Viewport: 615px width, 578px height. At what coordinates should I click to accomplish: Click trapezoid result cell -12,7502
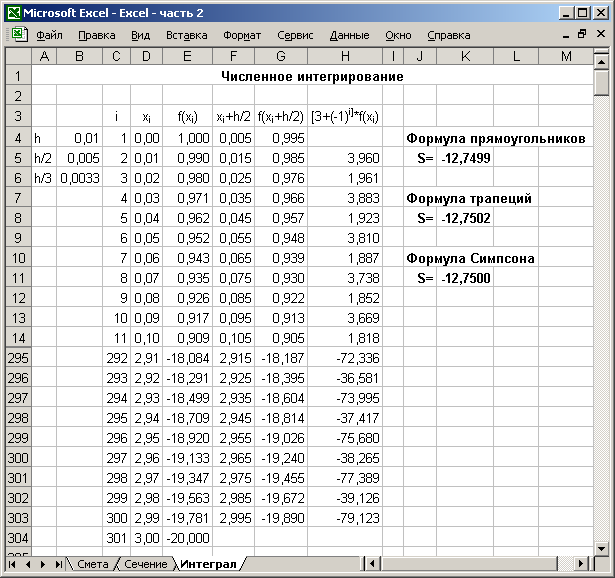(x=465, y=218)
